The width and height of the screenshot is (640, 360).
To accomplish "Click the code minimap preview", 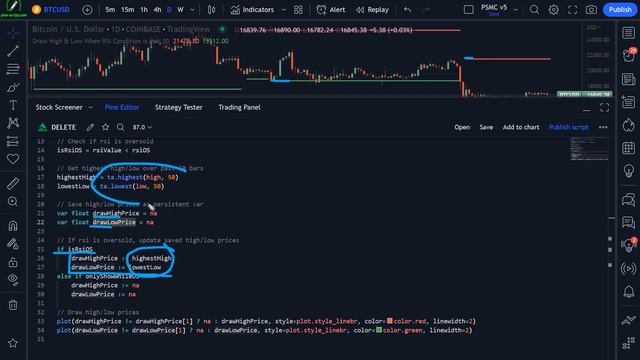I will [x=589, y=149].
